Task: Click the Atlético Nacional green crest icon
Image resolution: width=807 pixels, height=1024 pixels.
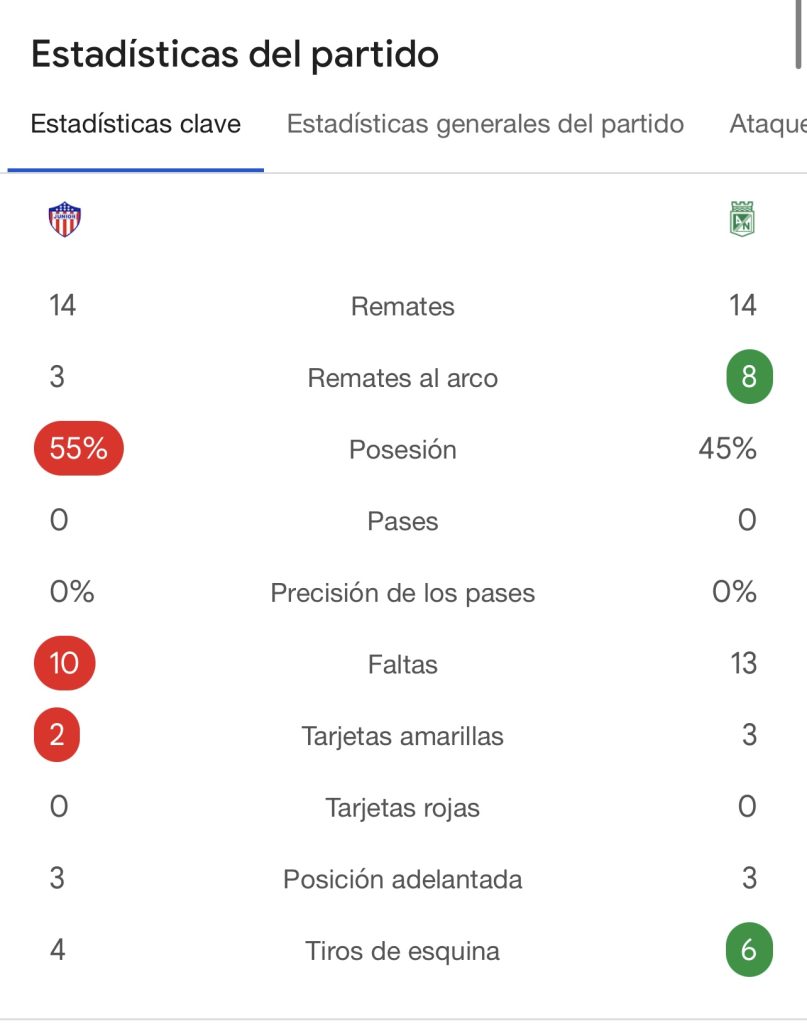Action: (742, 219)
